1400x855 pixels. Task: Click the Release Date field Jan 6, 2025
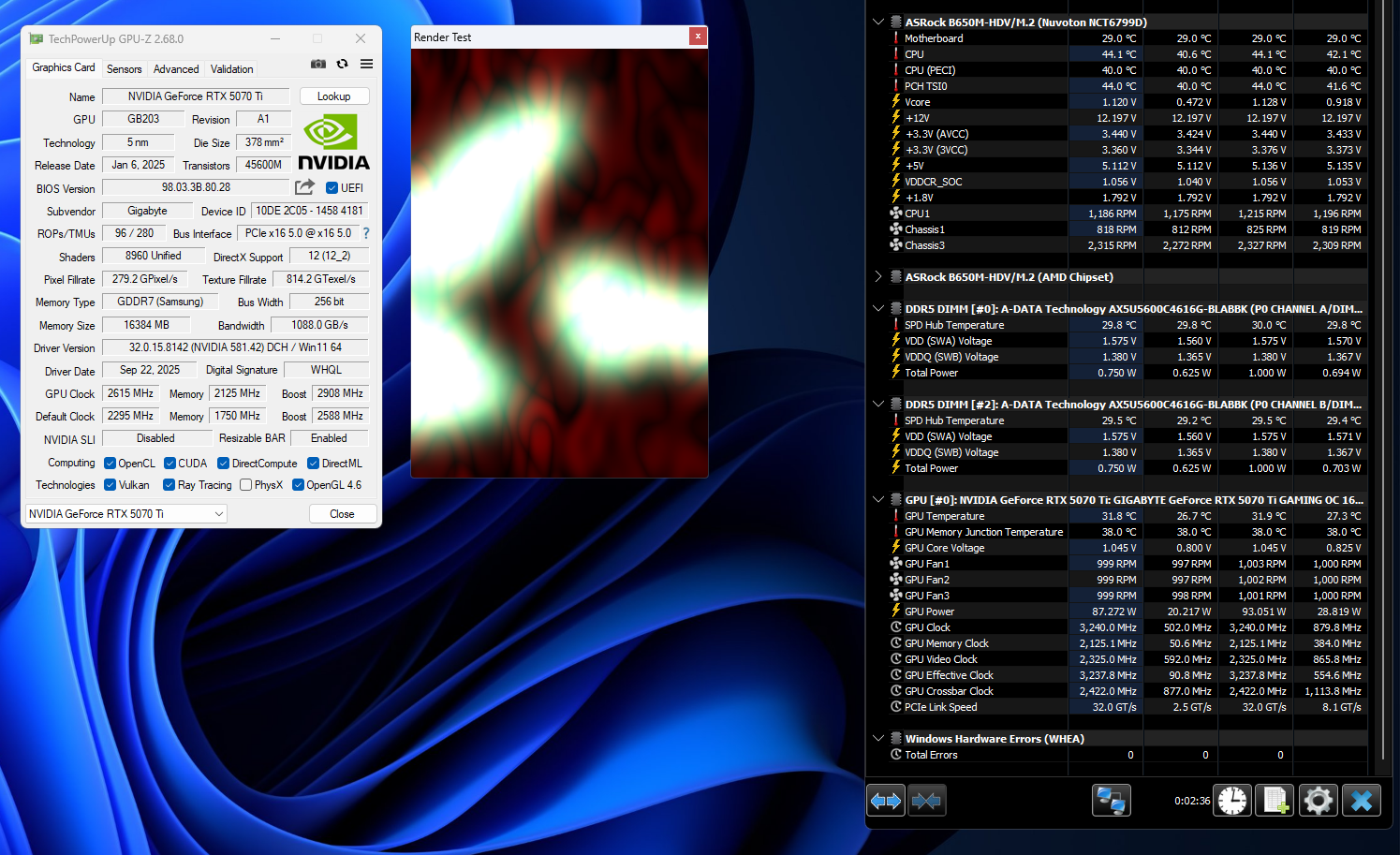[138, 165]
